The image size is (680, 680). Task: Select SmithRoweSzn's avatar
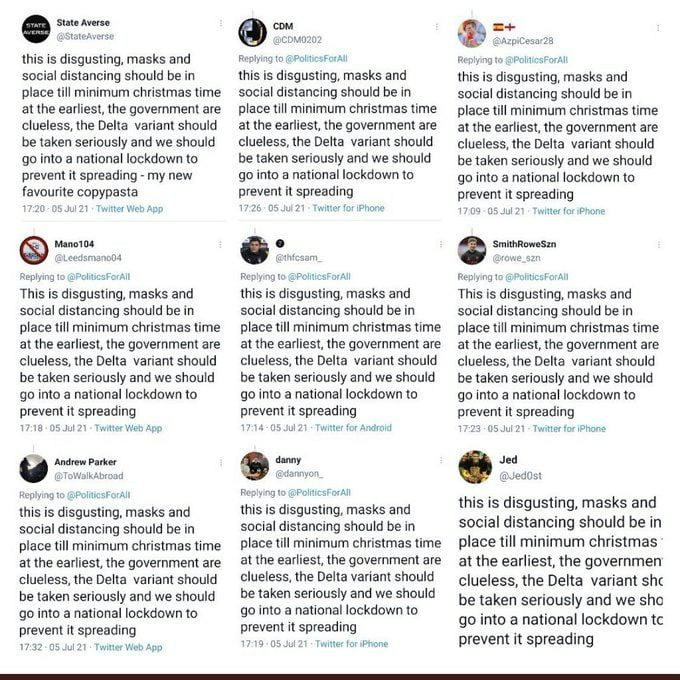point(472,250)
